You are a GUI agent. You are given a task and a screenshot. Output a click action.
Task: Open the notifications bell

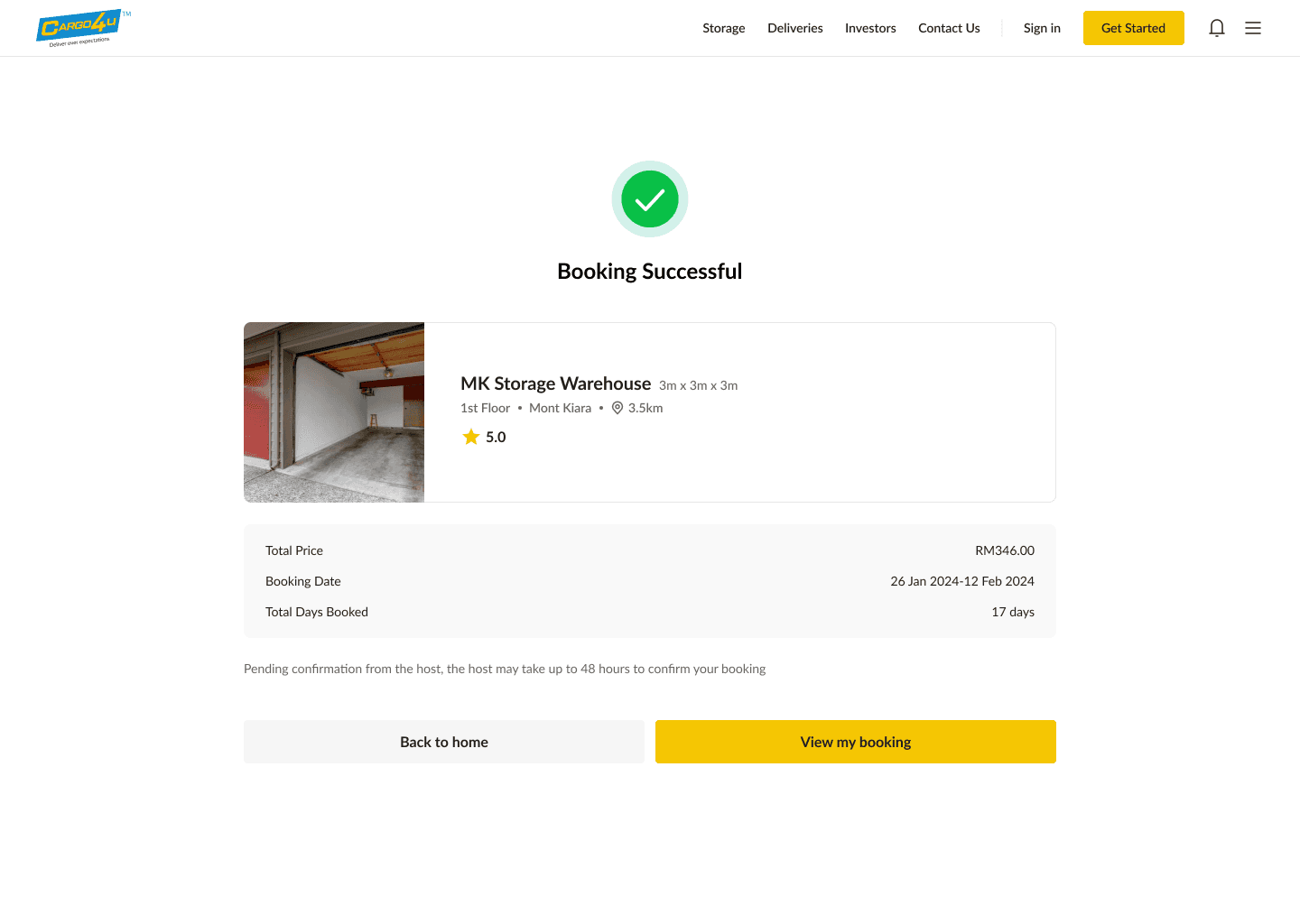tap(1217, 28)
